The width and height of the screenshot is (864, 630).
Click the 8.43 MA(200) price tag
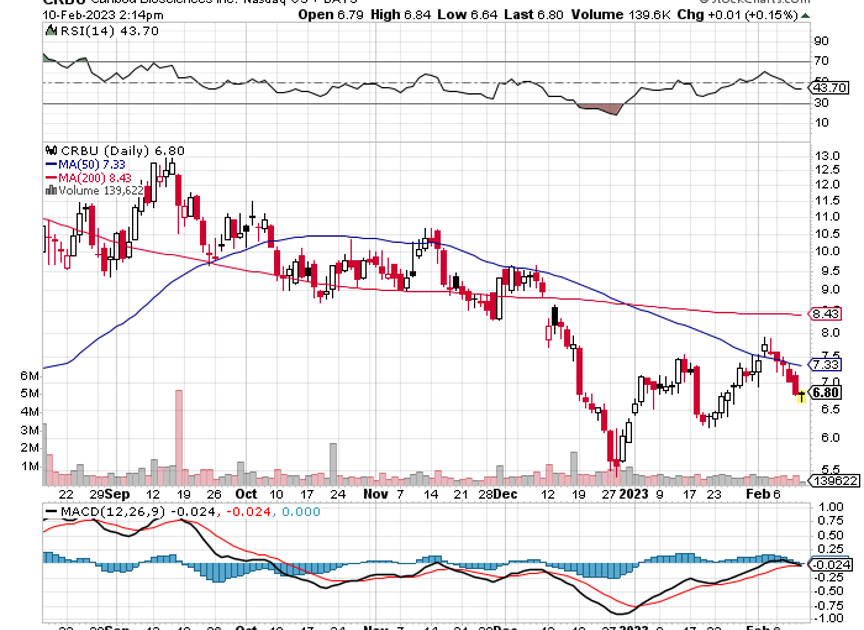pyautogui.click(x=825, y=314)
